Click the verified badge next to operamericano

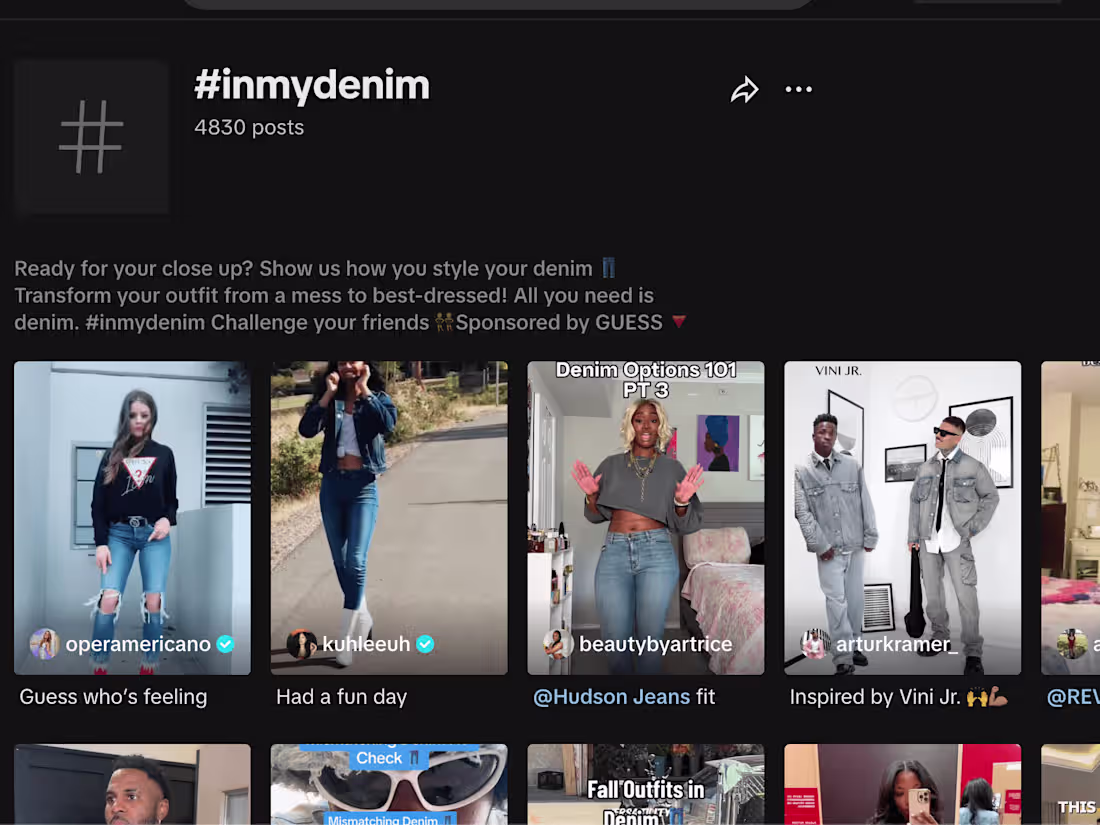click(225, 644)
